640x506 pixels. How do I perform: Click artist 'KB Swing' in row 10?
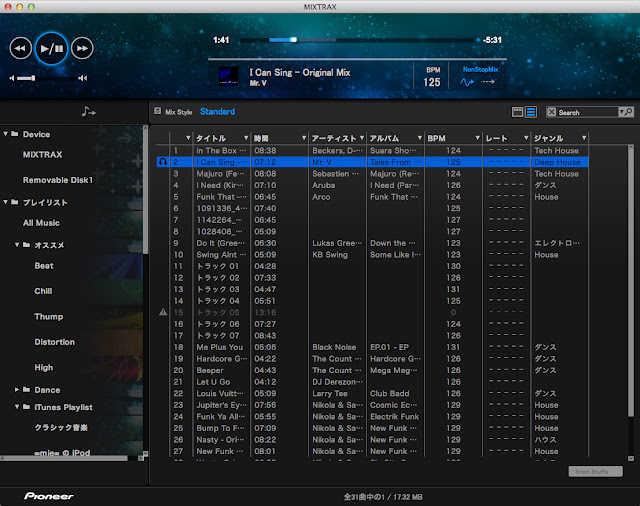[x=330, y=255]
